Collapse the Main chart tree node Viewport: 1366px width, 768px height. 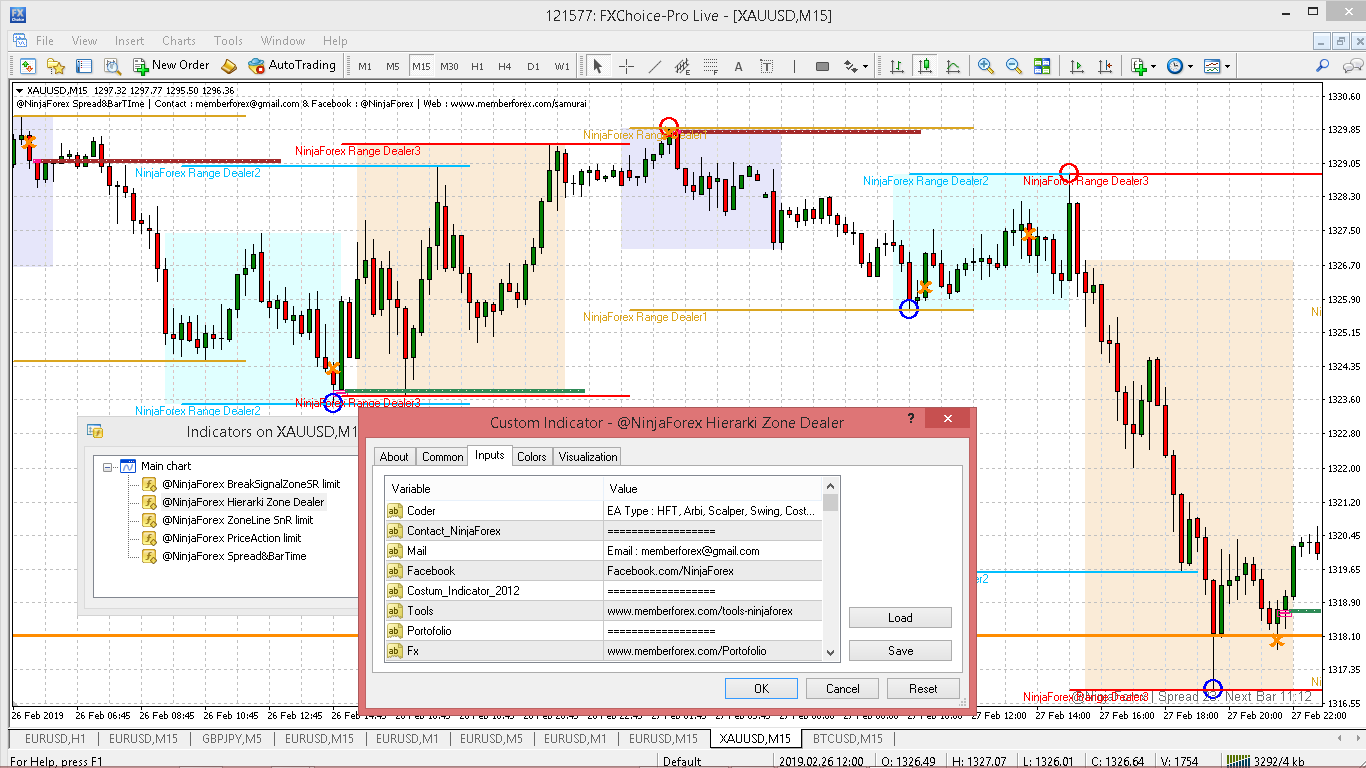click(x=108, y=466)
